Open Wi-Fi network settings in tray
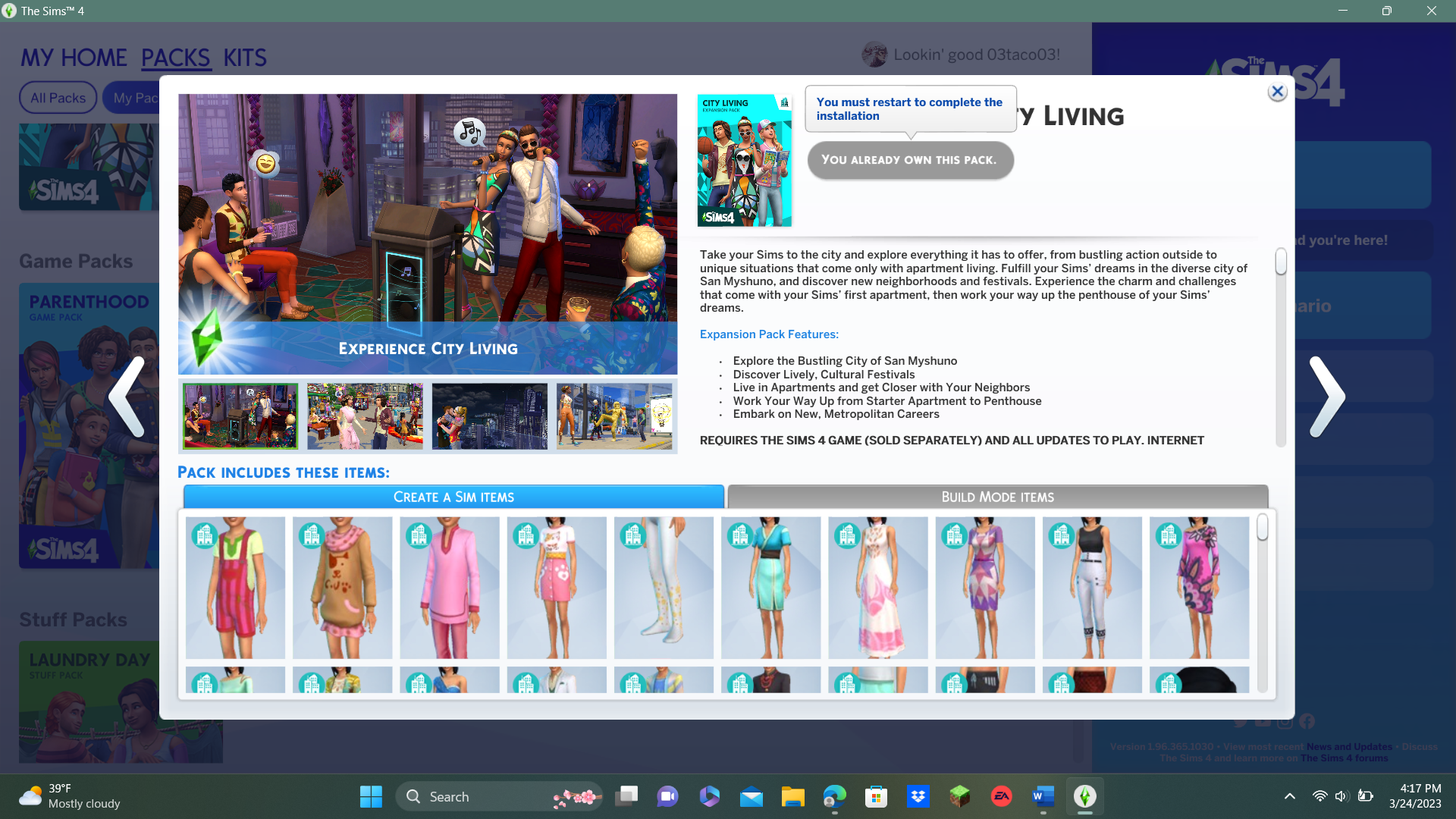 point(1319,796)
